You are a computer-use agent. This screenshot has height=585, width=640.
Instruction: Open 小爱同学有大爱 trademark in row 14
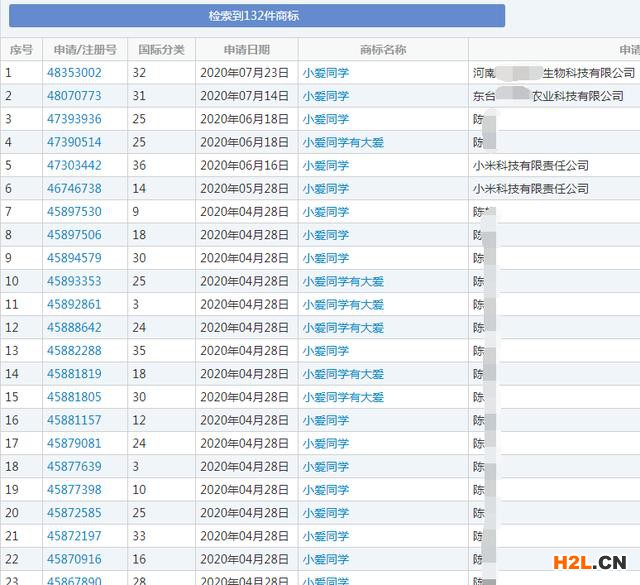343,374
